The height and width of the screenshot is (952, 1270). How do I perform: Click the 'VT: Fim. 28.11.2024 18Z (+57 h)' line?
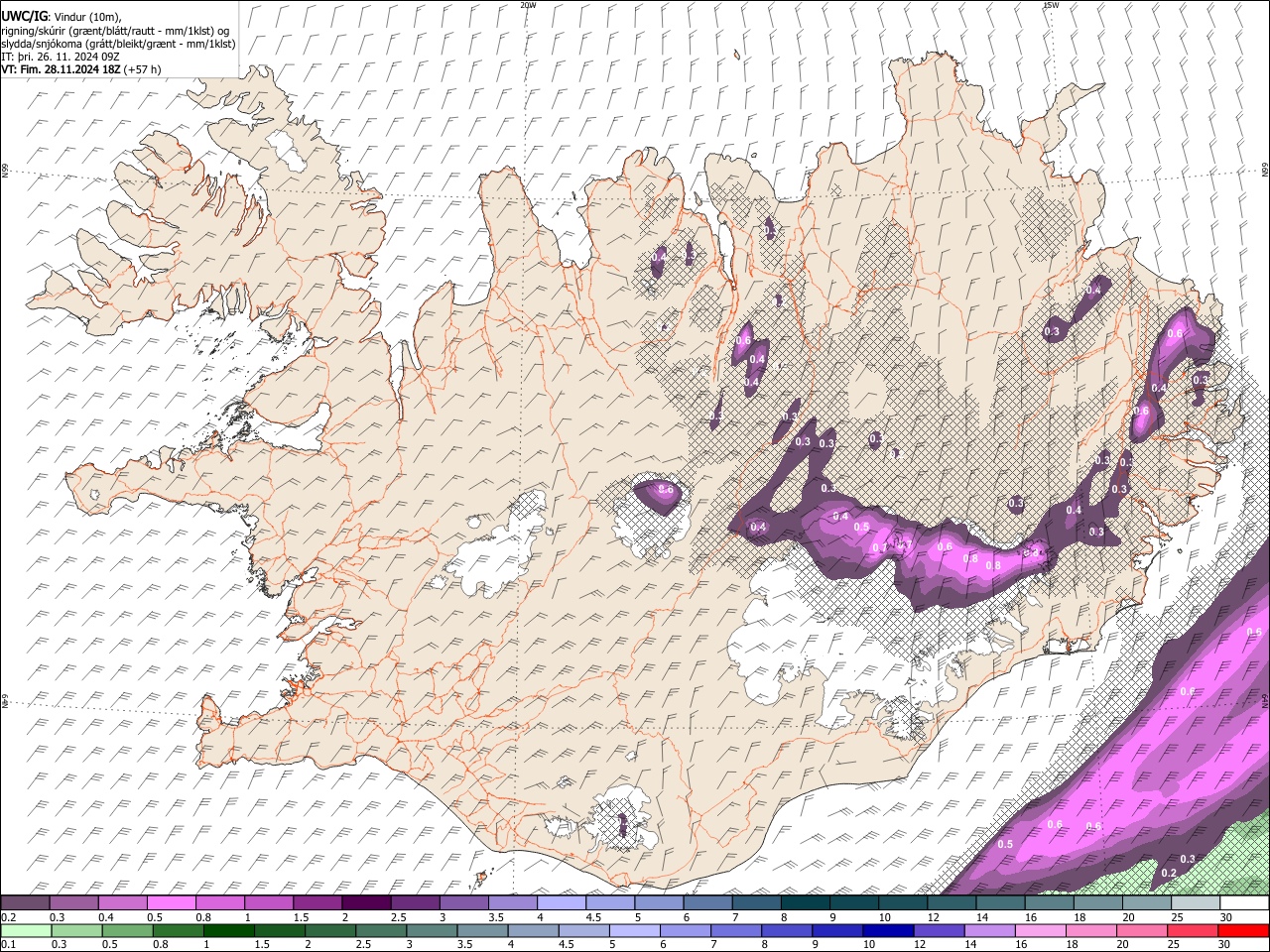pyautogui.click(x=80, y=69)
